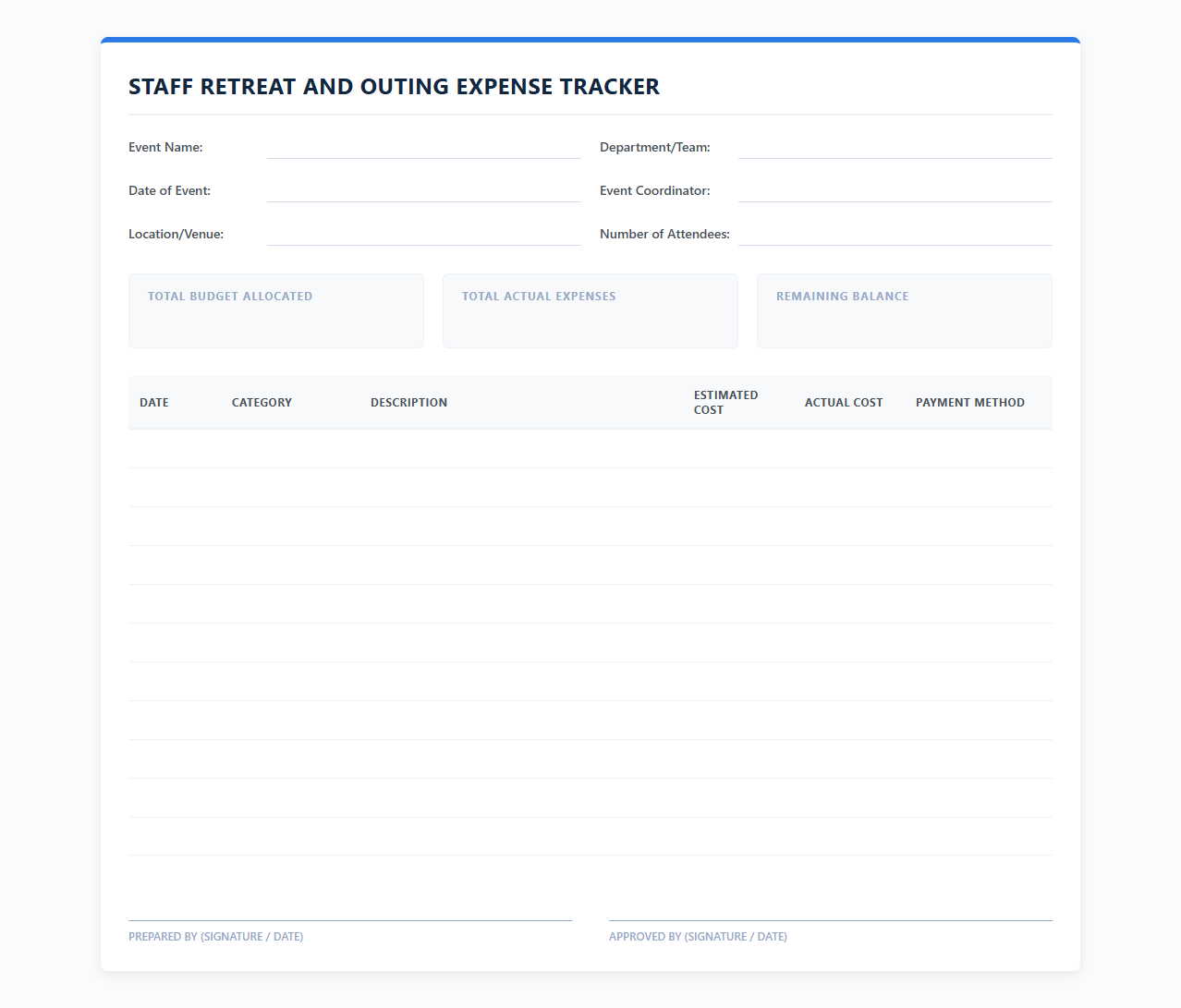This screenshot has height=1008, width=1181.
Task: Click the Location/Venue label
Action: coord(176,235)
